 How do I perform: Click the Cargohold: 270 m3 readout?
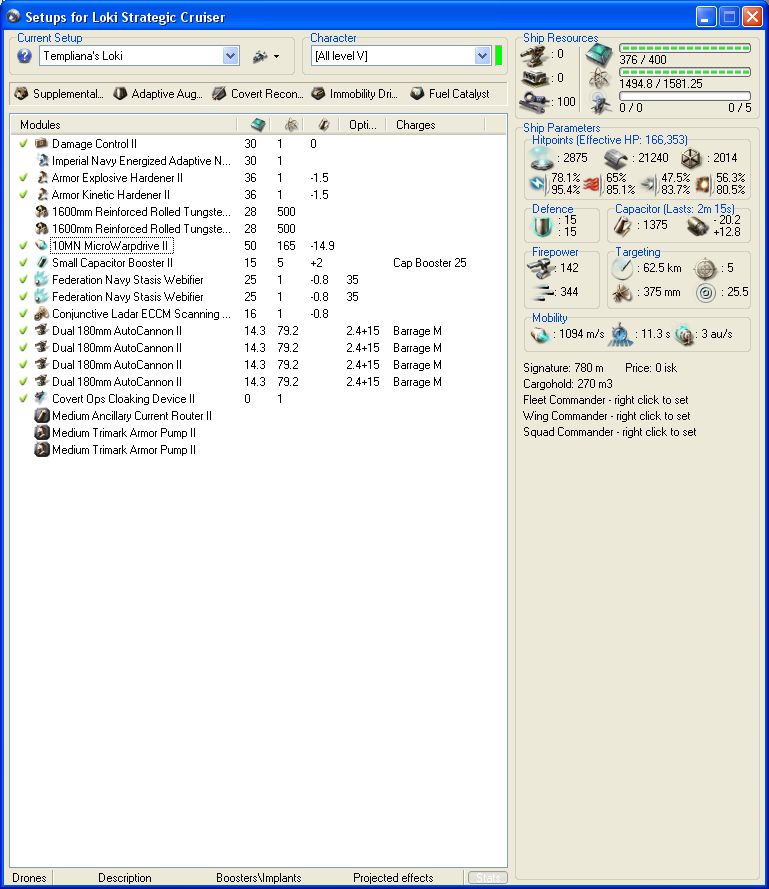tap(568, 384)
